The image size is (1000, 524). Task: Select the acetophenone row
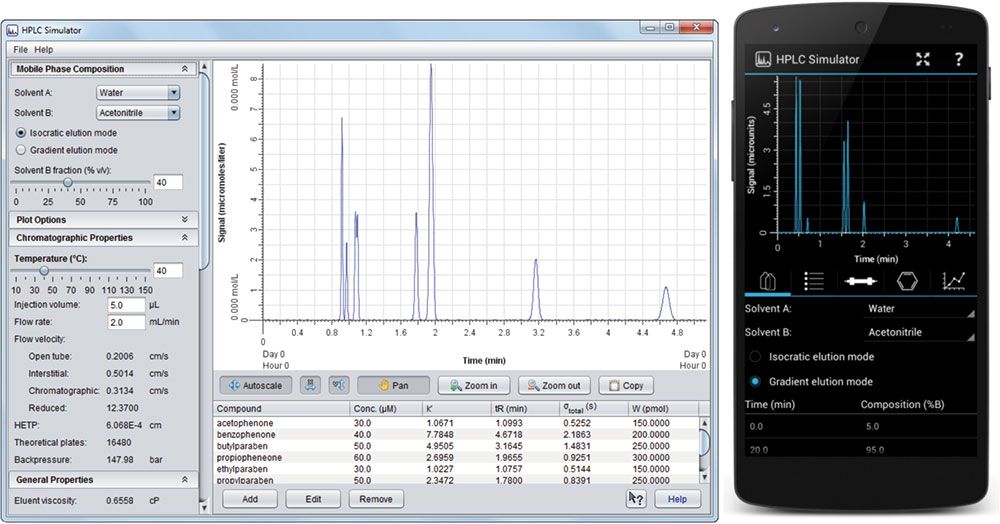pyautogui.click(x=456, y=423)
